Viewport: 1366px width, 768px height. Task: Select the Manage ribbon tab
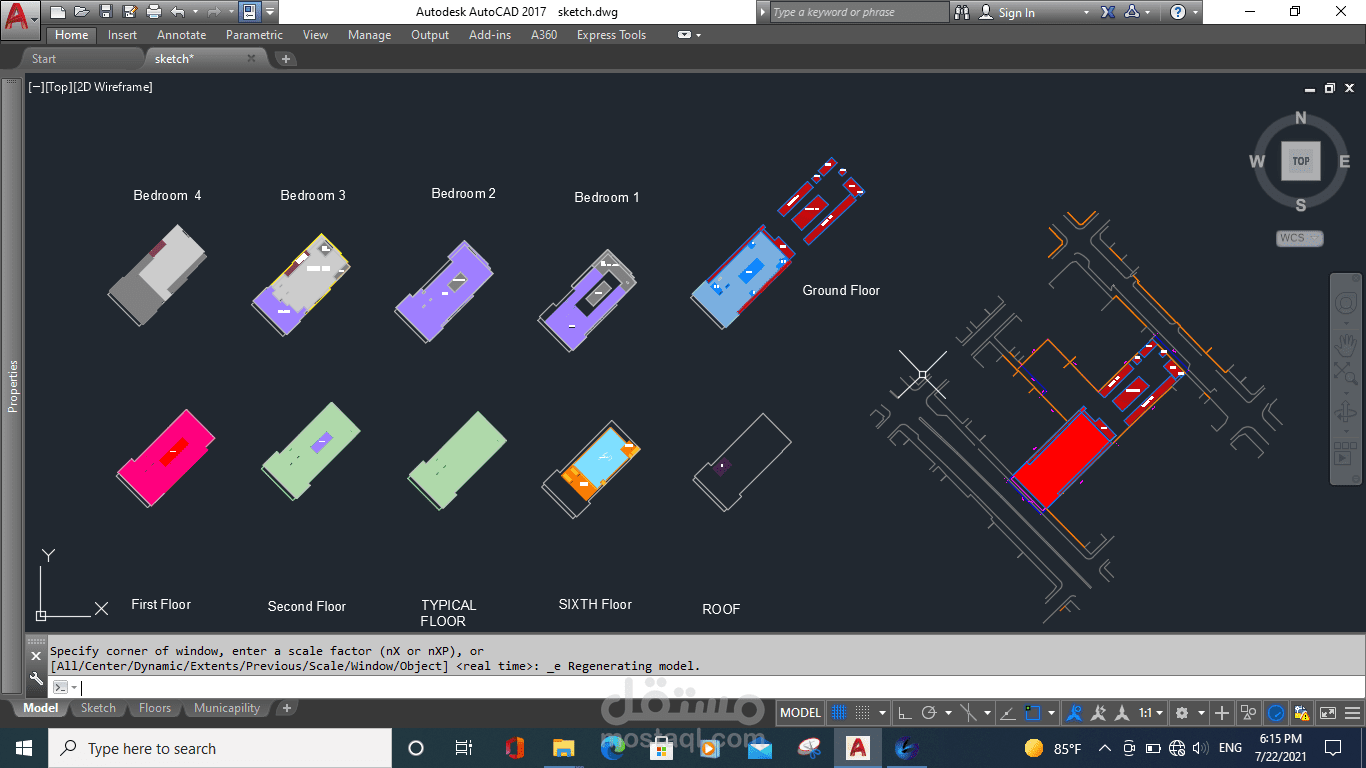point(369,35)
